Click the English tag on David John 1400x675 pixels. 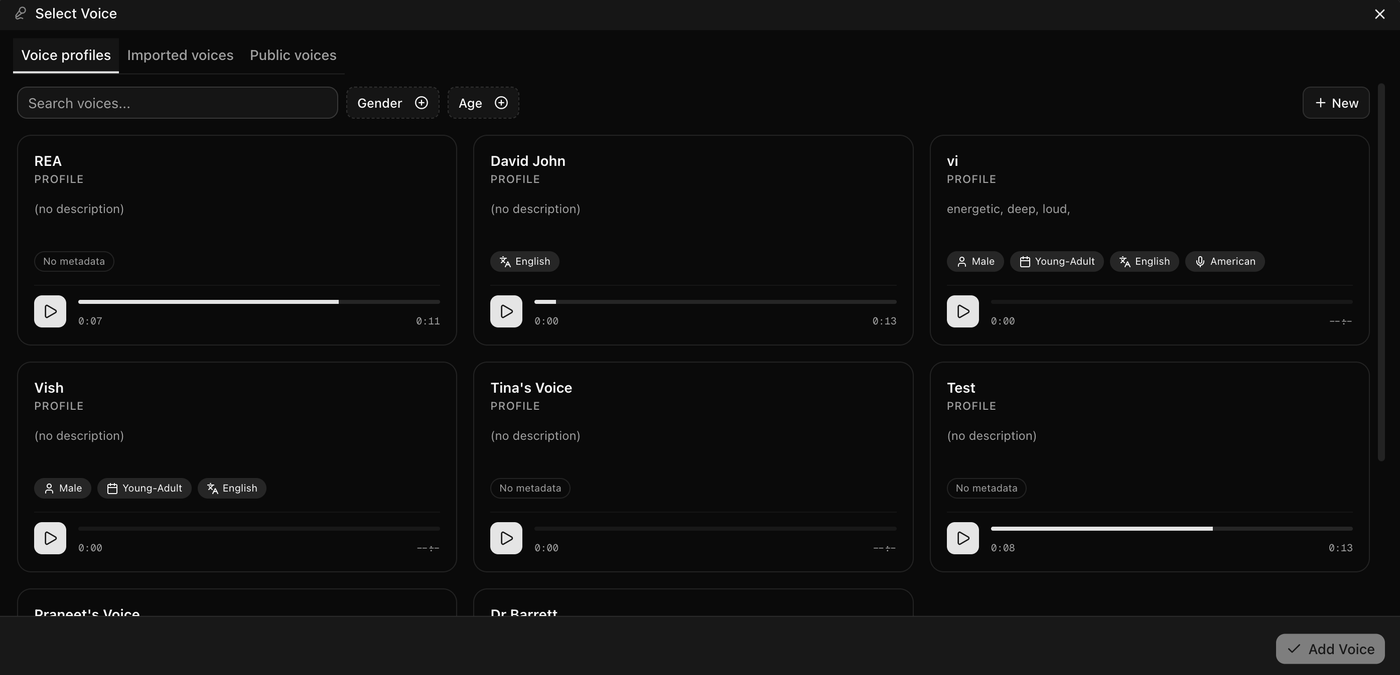(525, 261)
